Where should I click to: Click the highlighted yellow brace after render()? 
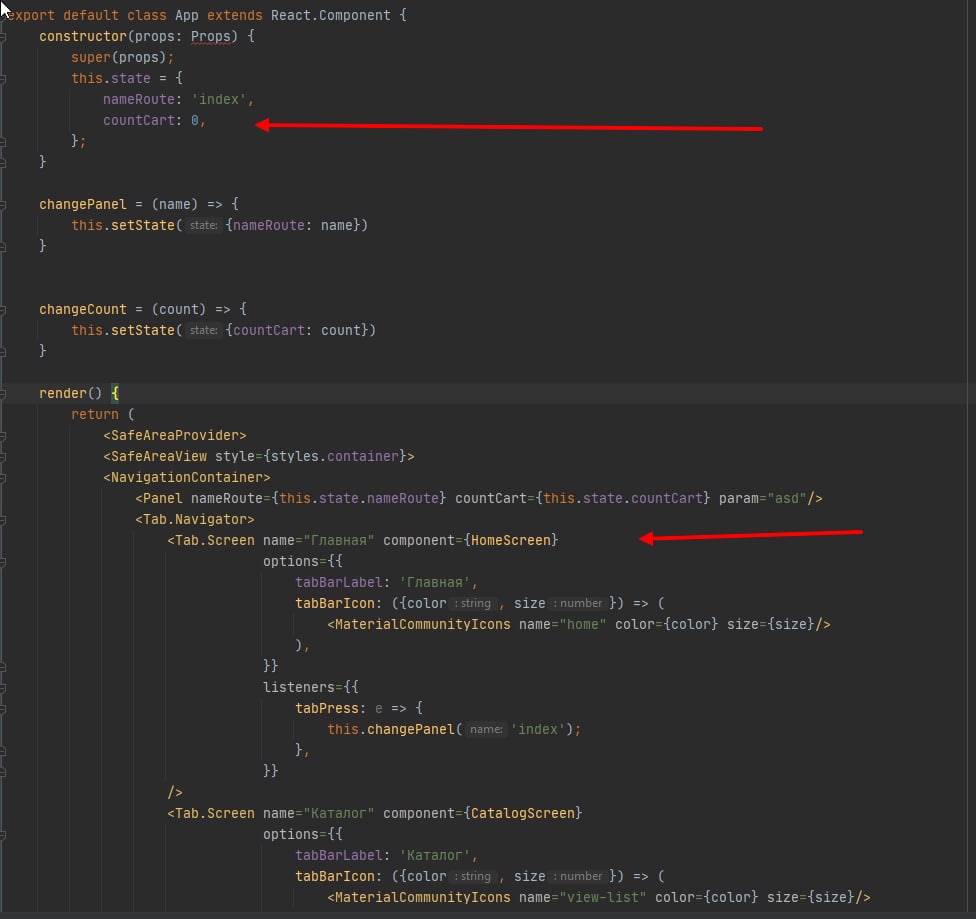[115, 394]
